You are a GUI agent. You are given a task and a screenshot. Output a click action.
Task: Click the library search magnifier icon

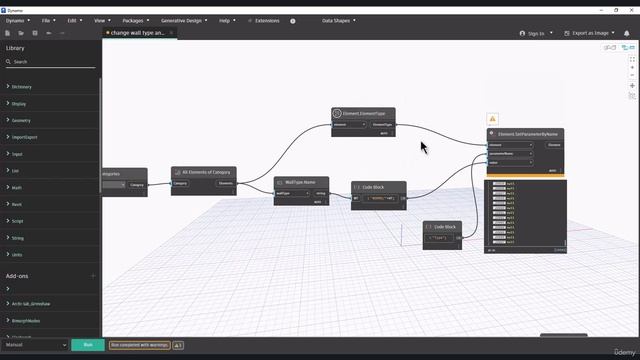pyautogui.click(x=8, y=62)
